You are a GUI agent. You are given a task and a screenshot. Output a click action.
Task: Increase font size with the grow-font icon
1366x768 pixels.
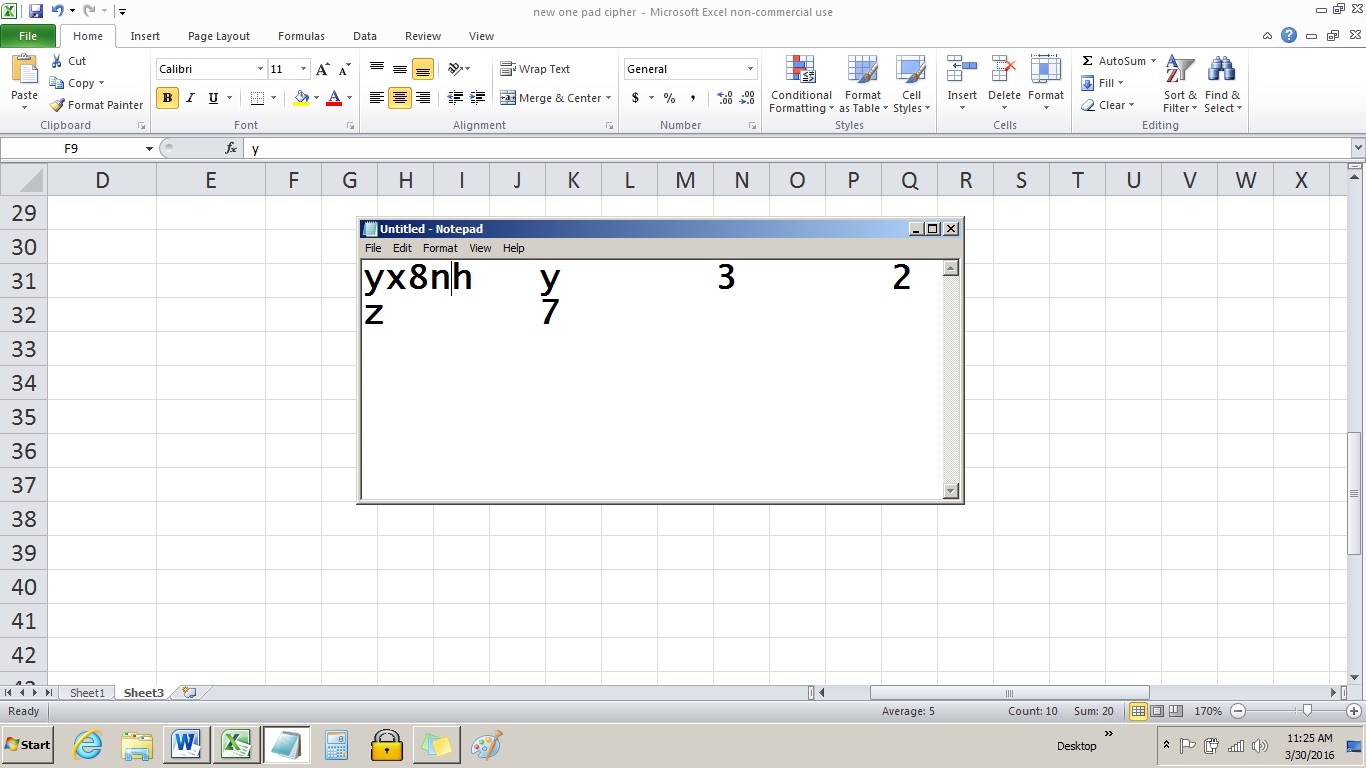(322, 69)
